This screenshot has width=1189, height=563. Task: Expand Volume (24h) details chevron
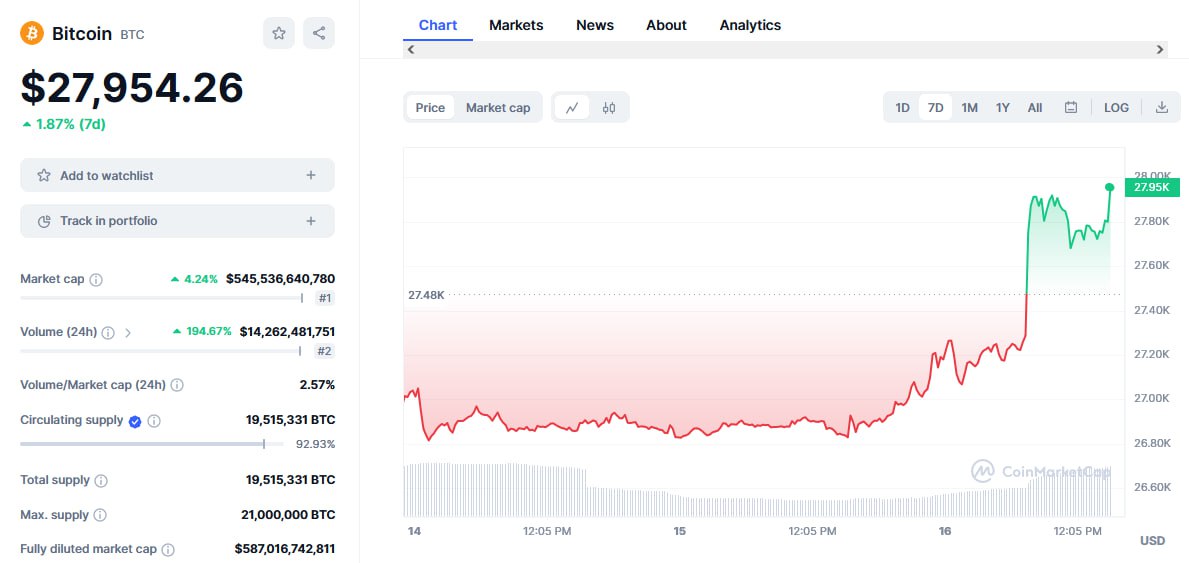coord(128,332)
